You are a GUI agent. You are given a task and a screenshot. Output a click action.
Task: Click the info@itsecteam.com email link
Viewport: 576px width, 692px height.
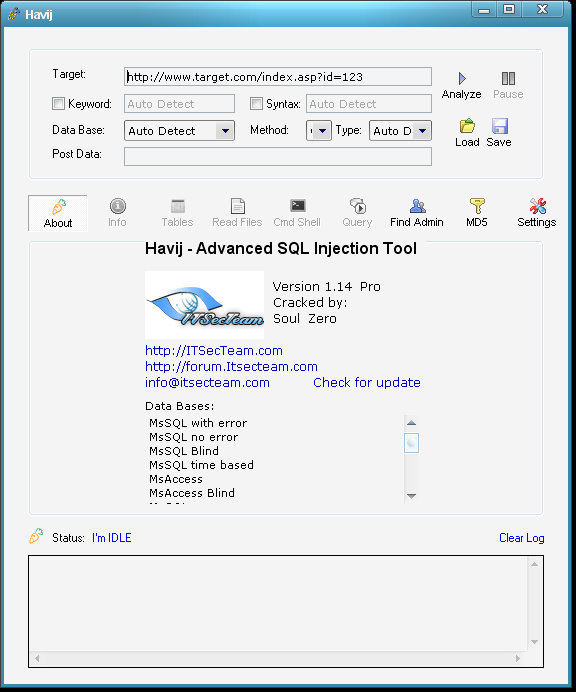coord(207,383)
